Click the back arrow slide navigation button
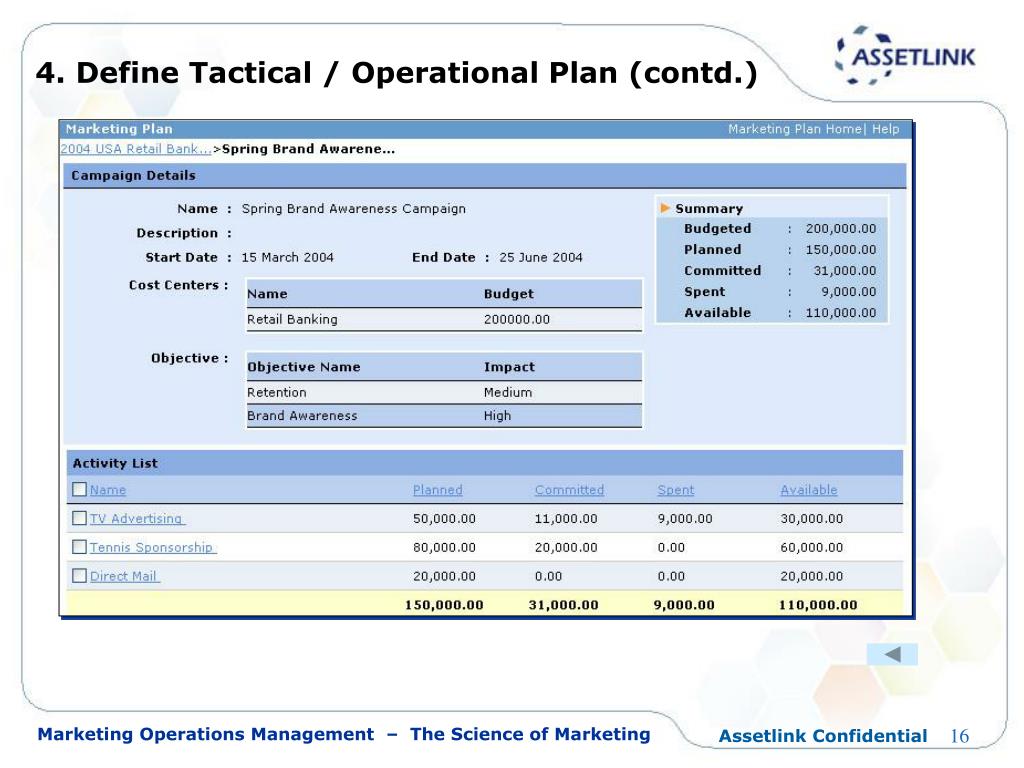This screenshot has width=1024, height=768. pyautogui.click(x=892, y=654)
